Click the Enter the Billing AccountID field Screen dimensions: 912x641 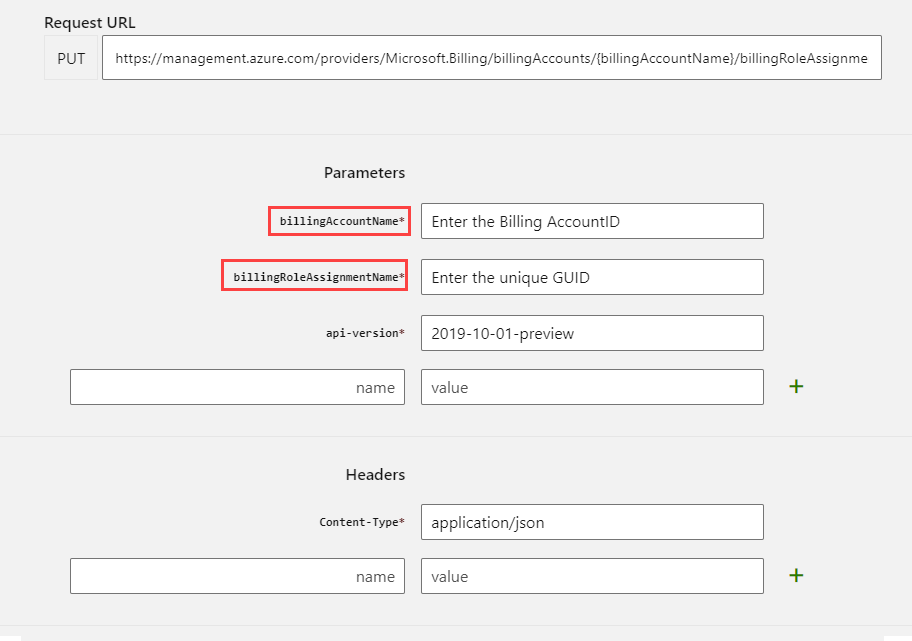point(591,221)
